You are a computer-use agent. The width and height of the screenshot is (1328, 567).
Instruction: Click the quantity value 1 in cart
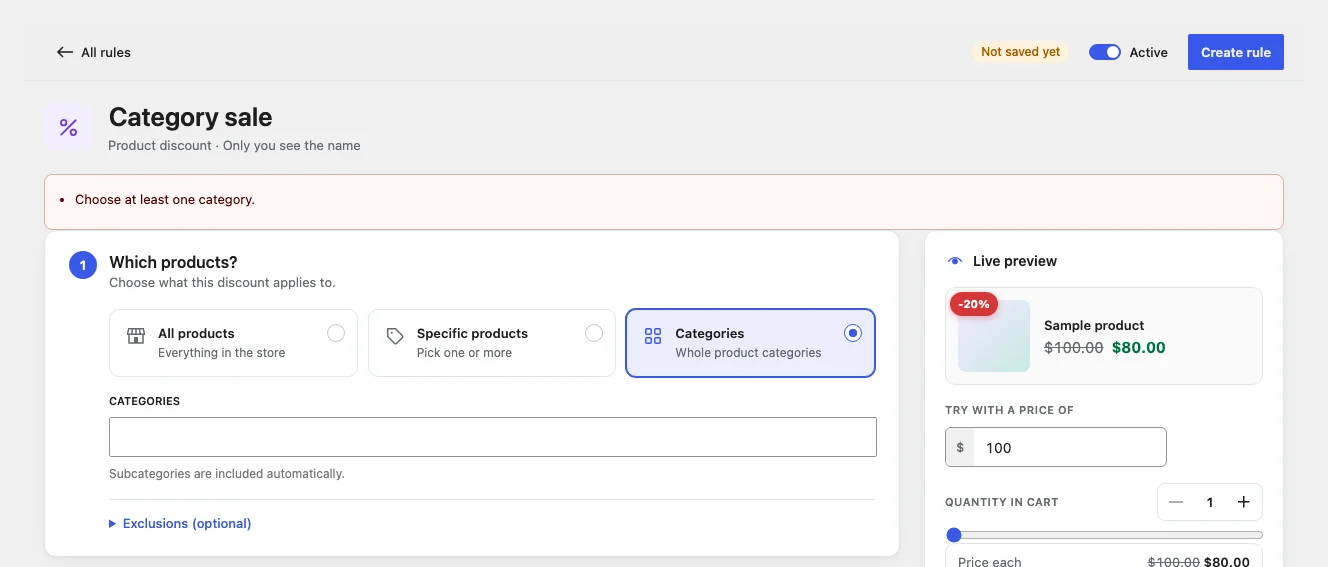[x=1210, y=502]
